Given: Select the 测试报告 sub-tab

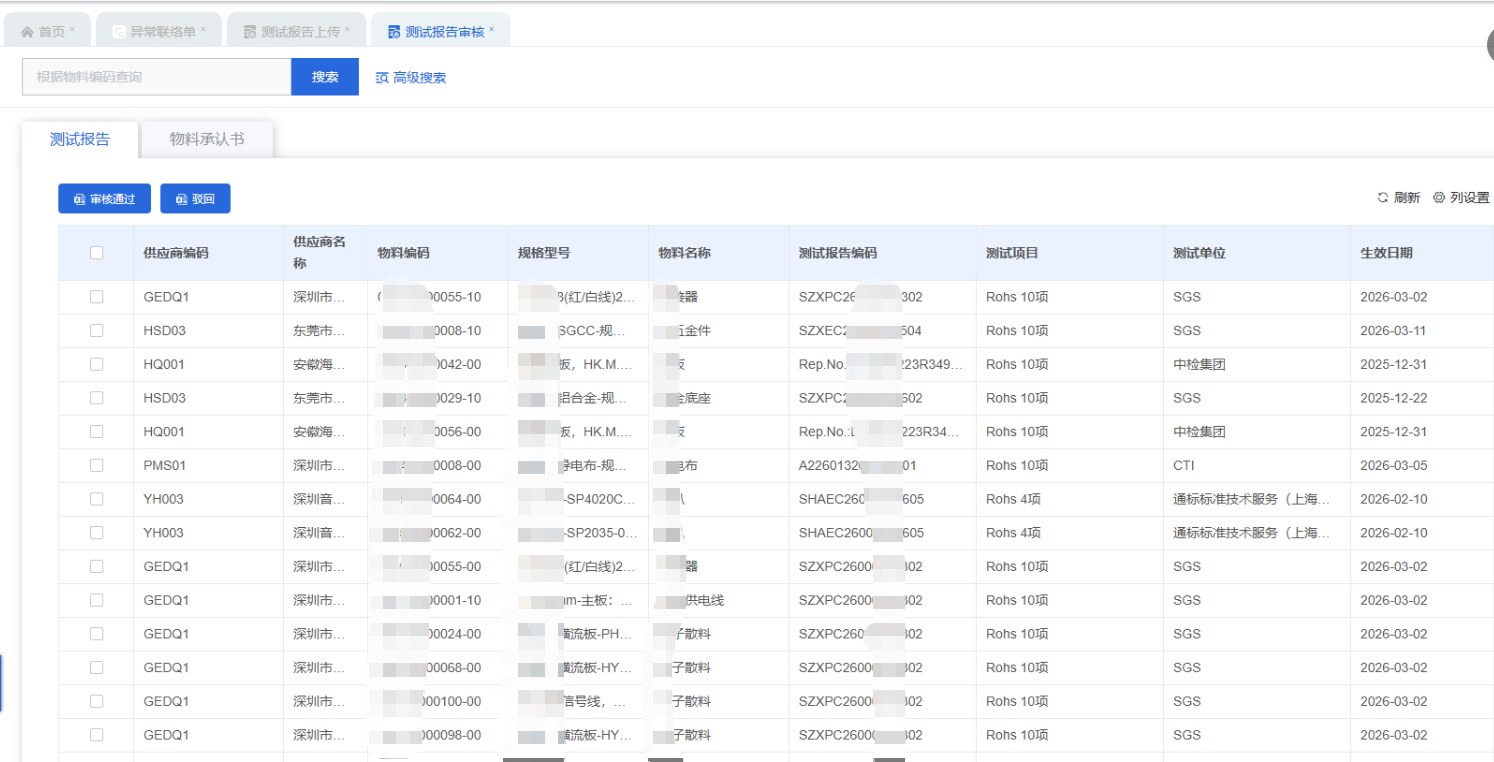Looking at the screenshot, I should [80, 139].
